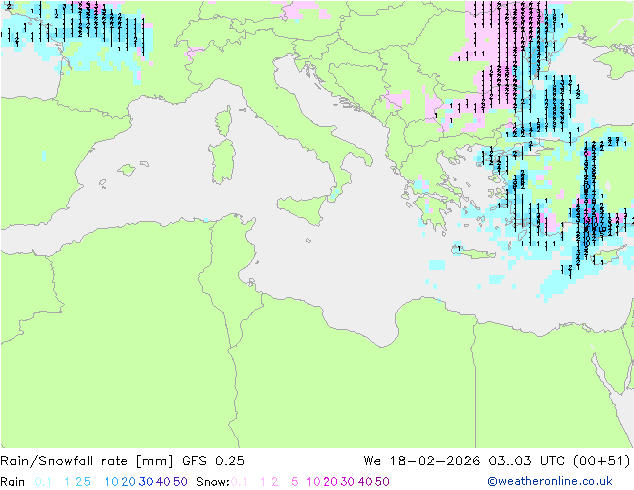Screen dimensions: 634x490
Task: Click the island of Mallorca on the map
Action: [x=127, y=170]
